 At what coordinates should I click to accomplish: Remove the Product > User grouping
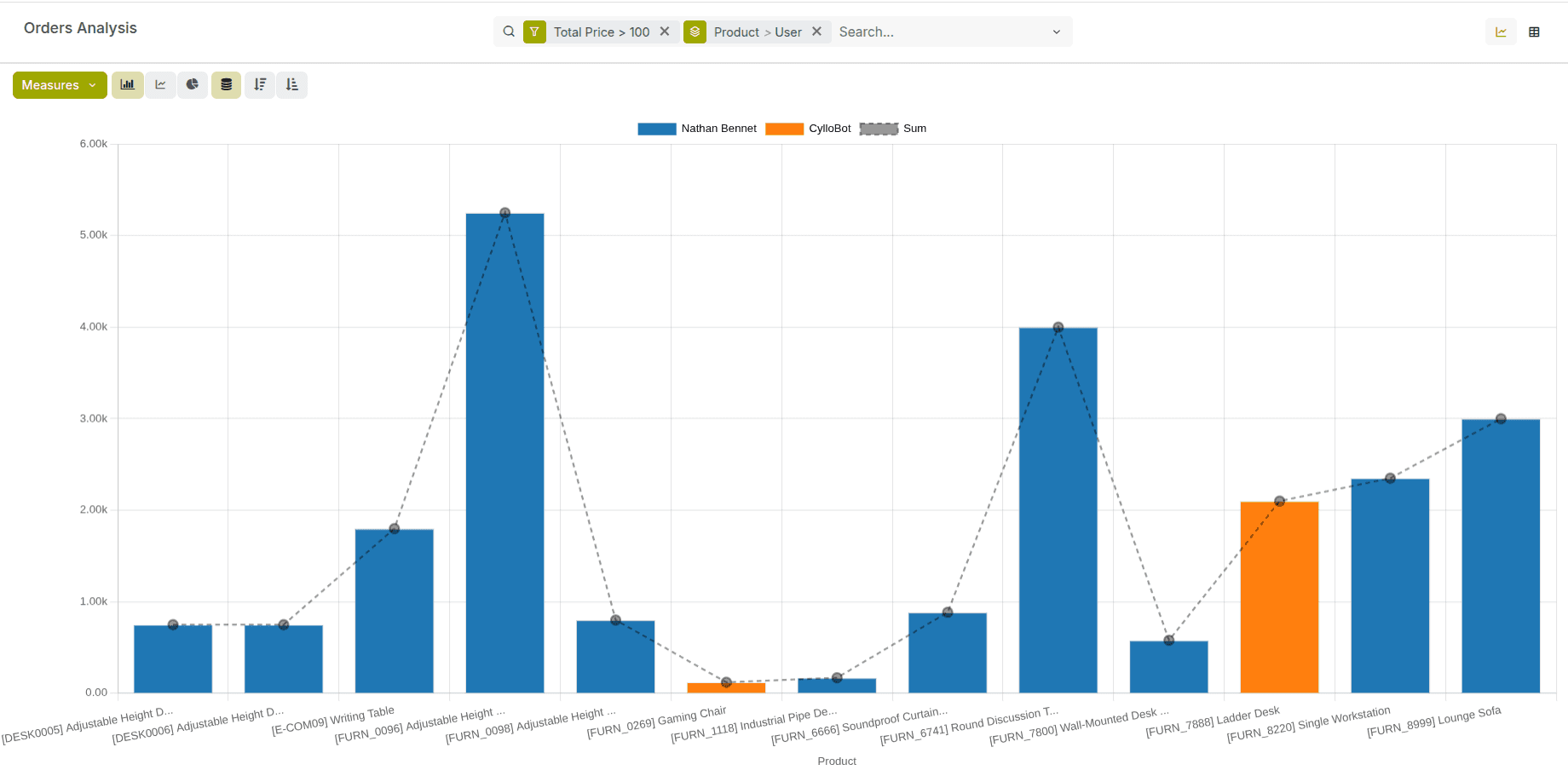816,32
